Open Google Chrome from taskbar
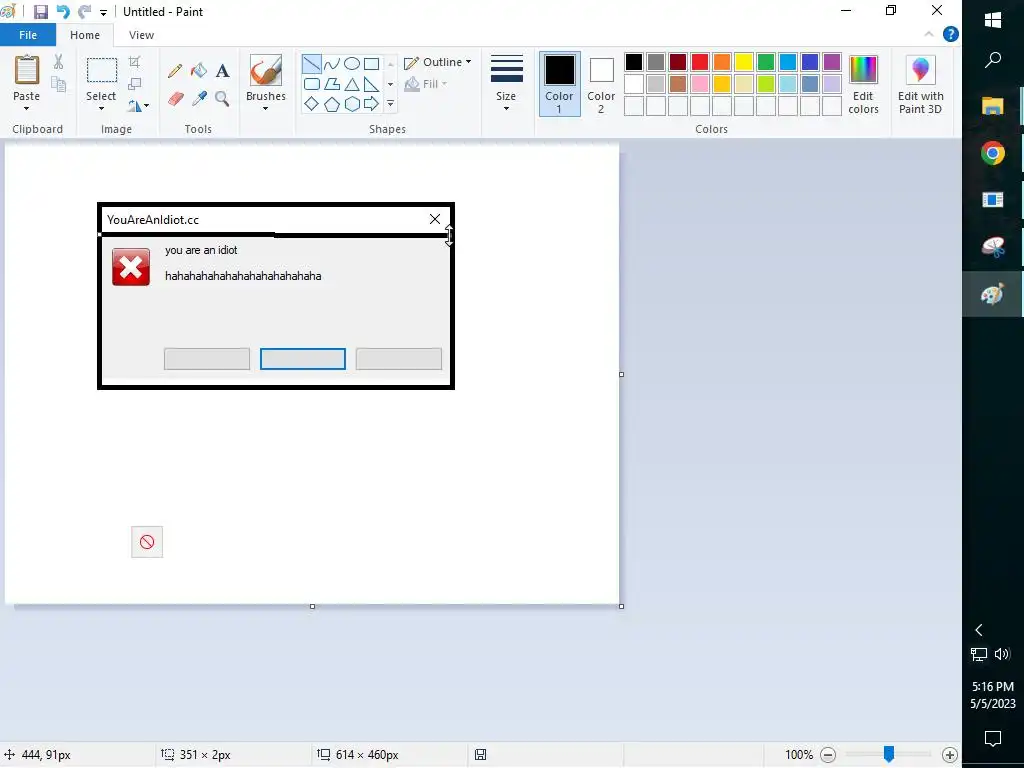1024x768 pixels. pyautogui.click(x=993, y=153)
